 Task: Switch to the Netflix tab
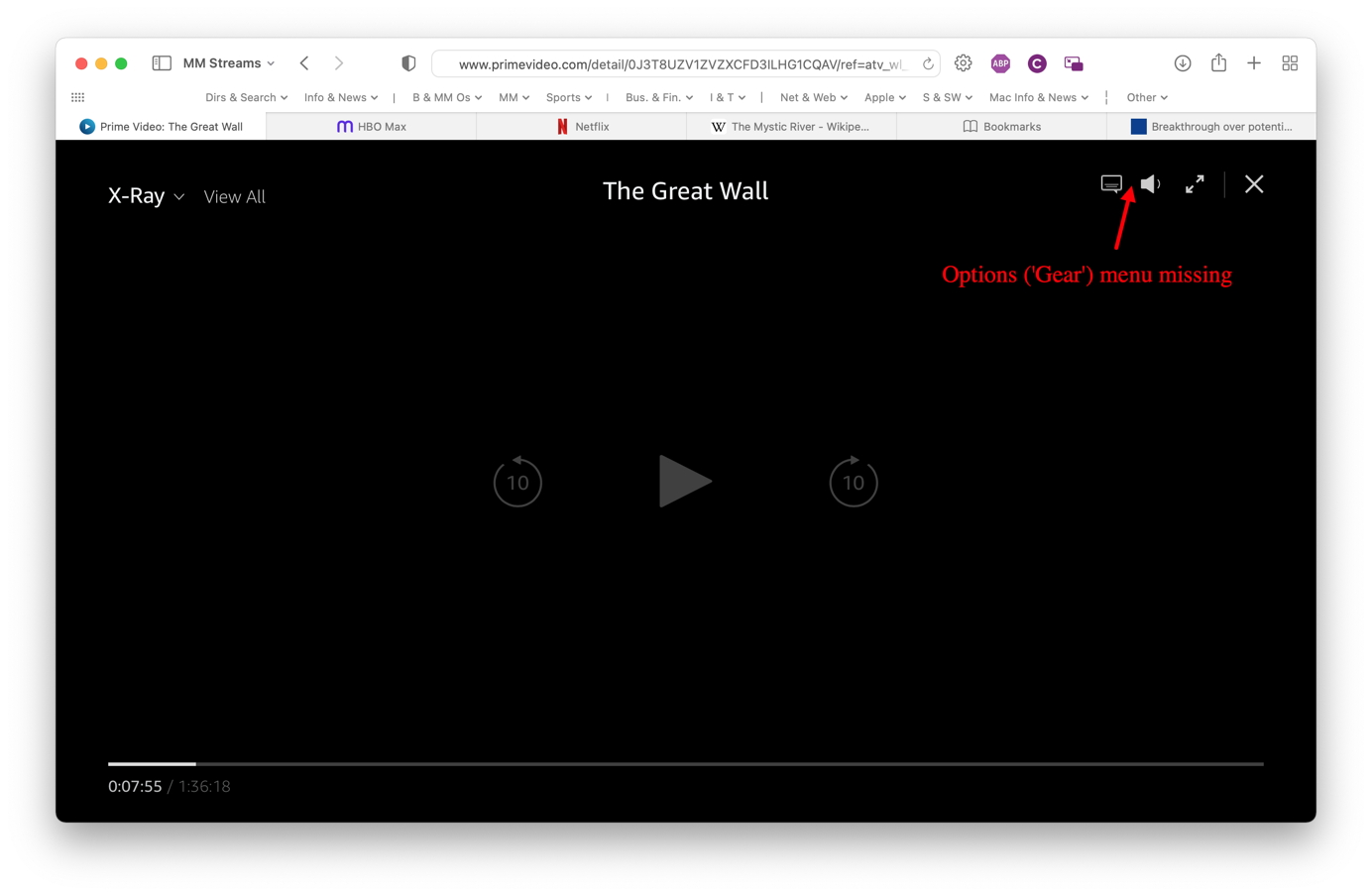[582, 127]
